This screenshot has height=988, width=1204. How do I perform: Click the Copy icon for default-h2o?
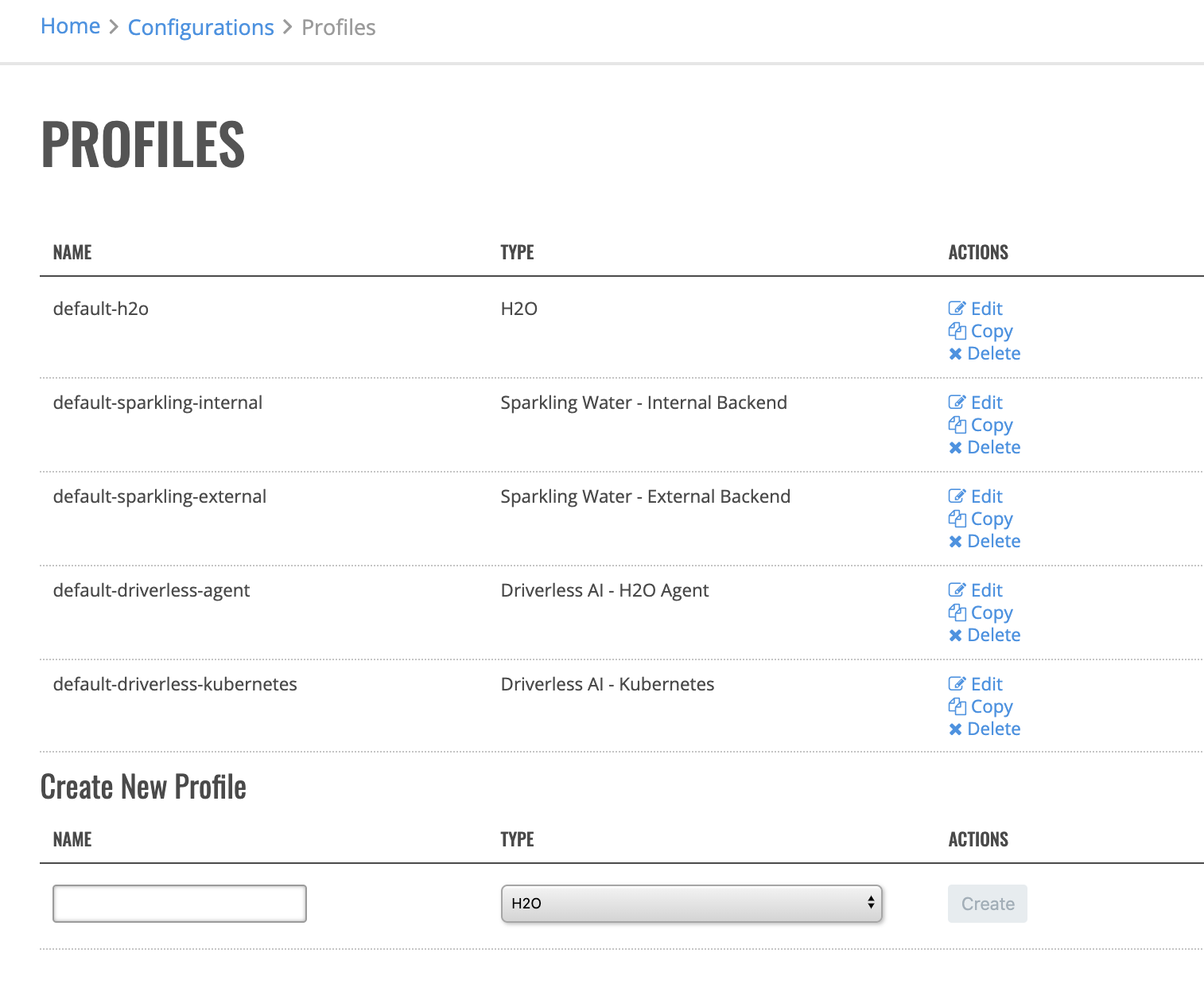click(957, 331)
